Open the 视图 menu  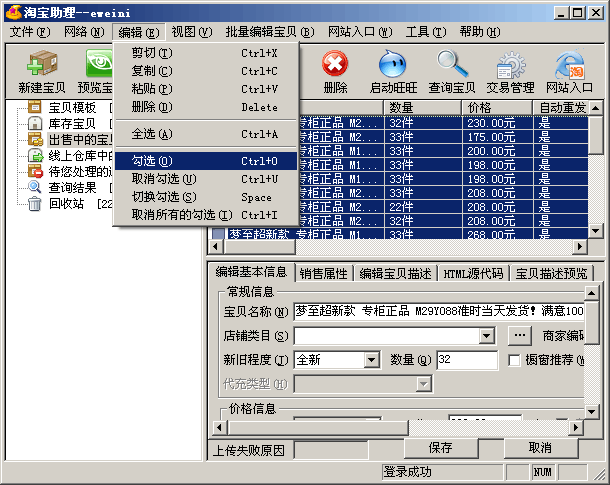coord(192,32)
